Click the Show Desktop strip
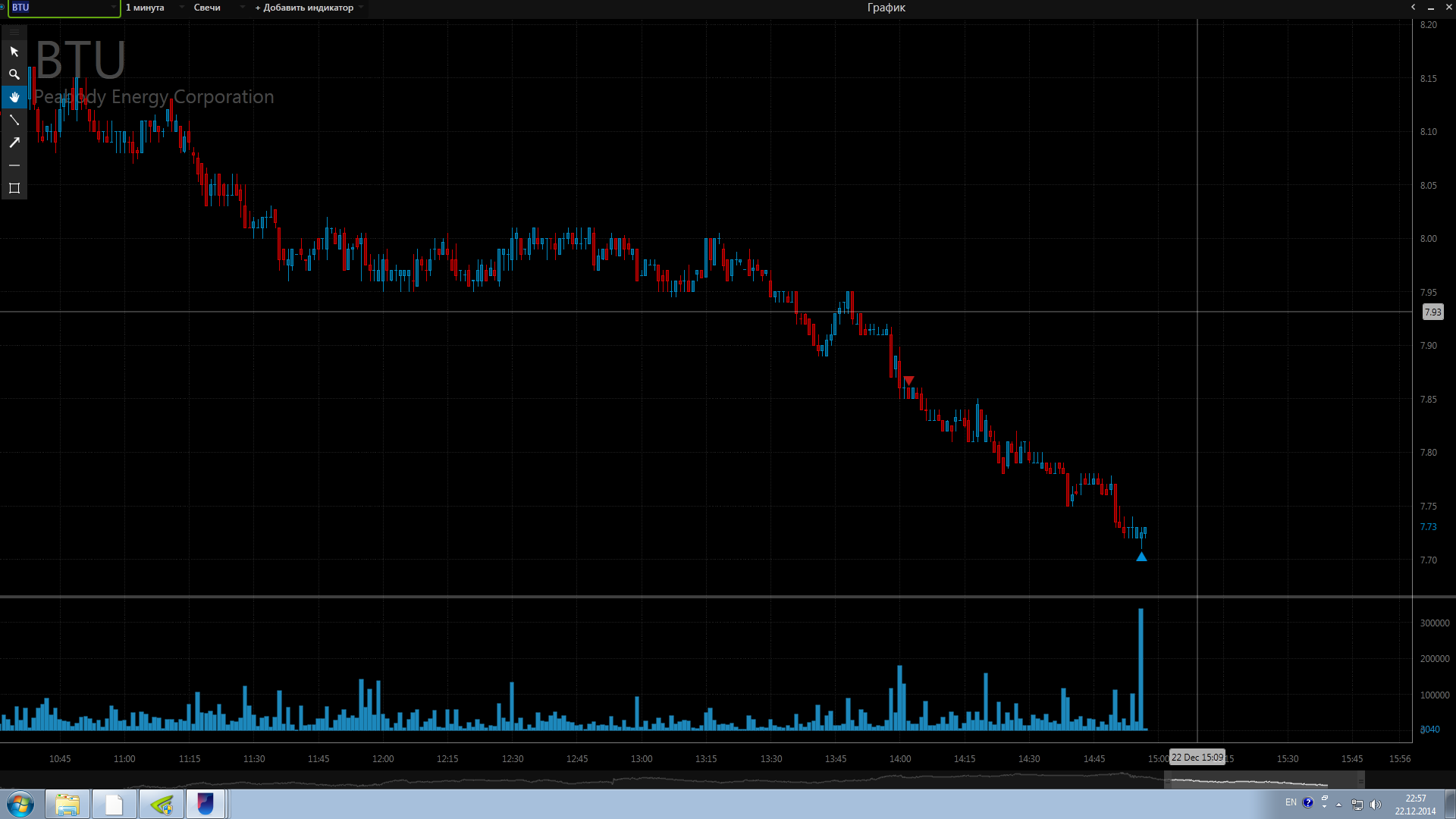Image resolution: width=1456 pixels, height=819 pixels. [1451, 804]
